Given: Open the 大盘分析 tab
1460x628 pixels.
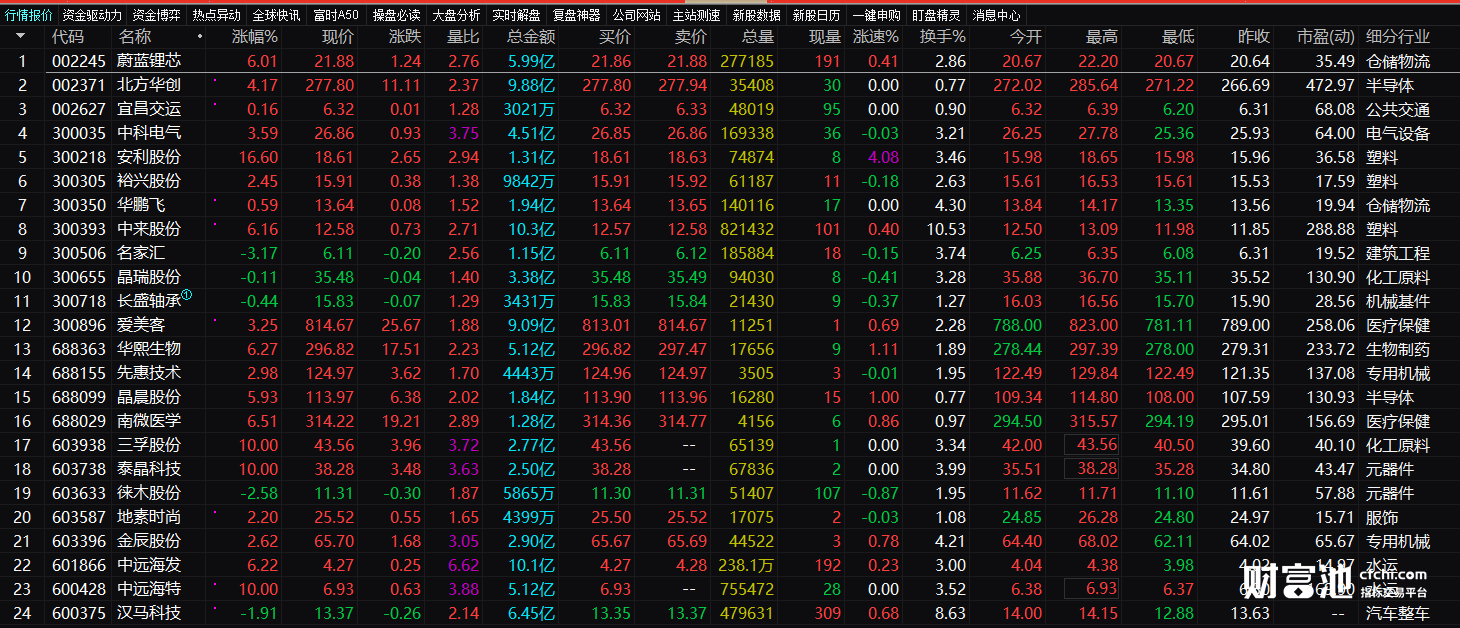Looking at the screenshot, I should pyautogui.click(x=457, y=15).
